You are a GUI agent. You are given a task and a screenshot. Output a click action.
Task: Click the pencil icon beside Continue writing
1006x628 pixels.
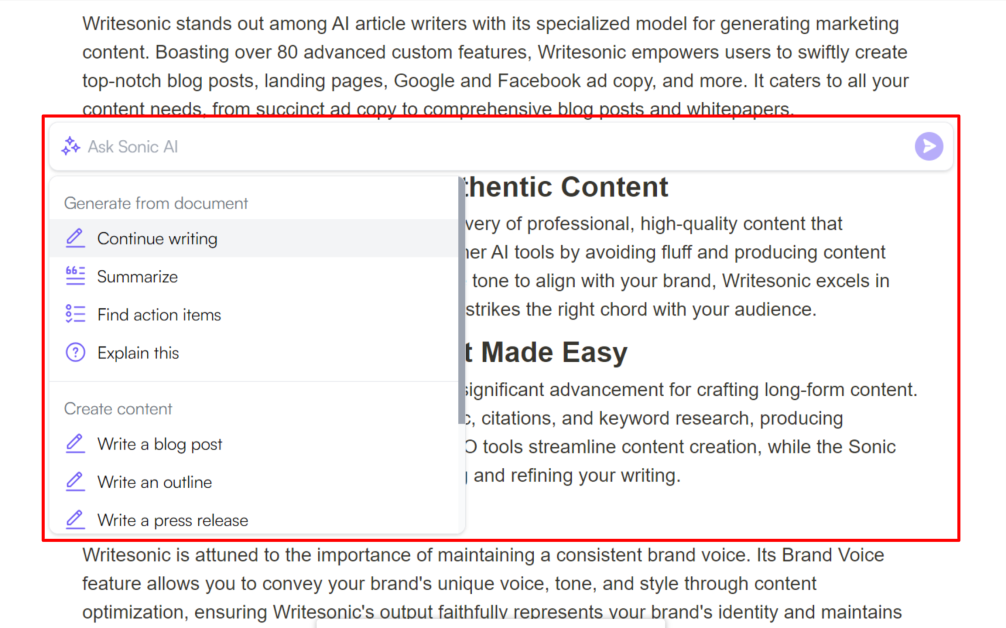tap(75, 238)
